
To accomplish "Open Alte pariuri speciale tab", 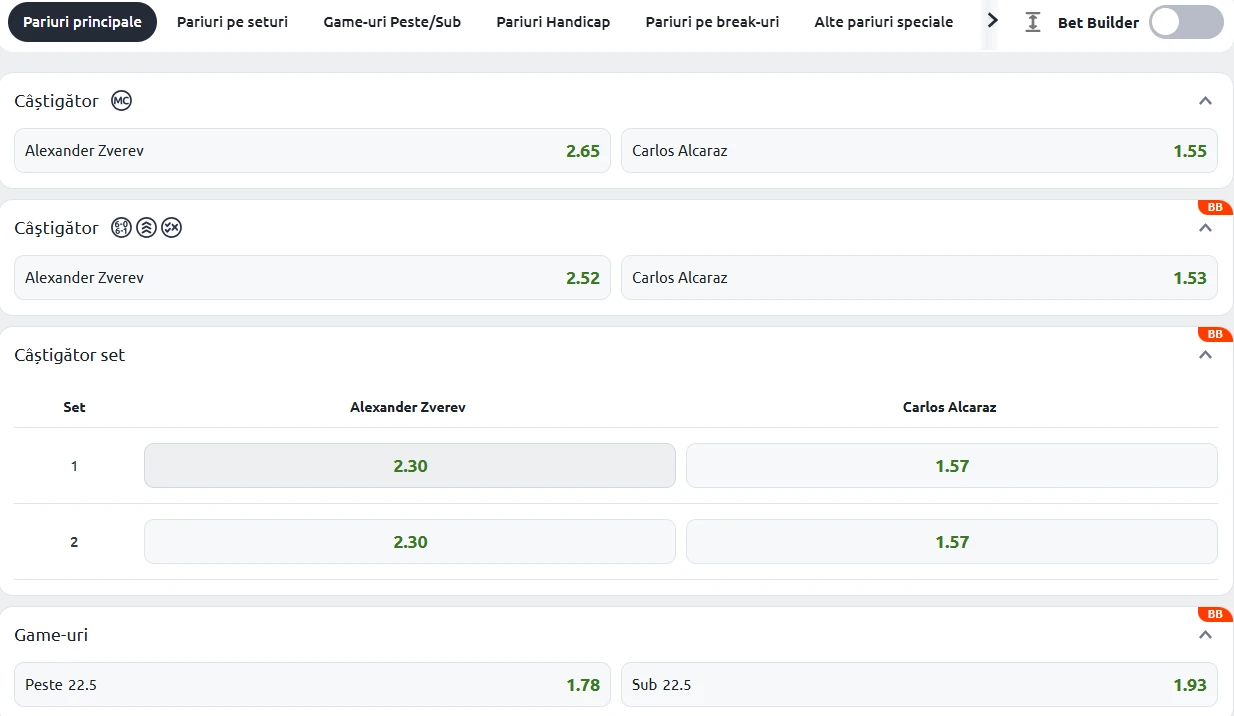I will point(884,22).
